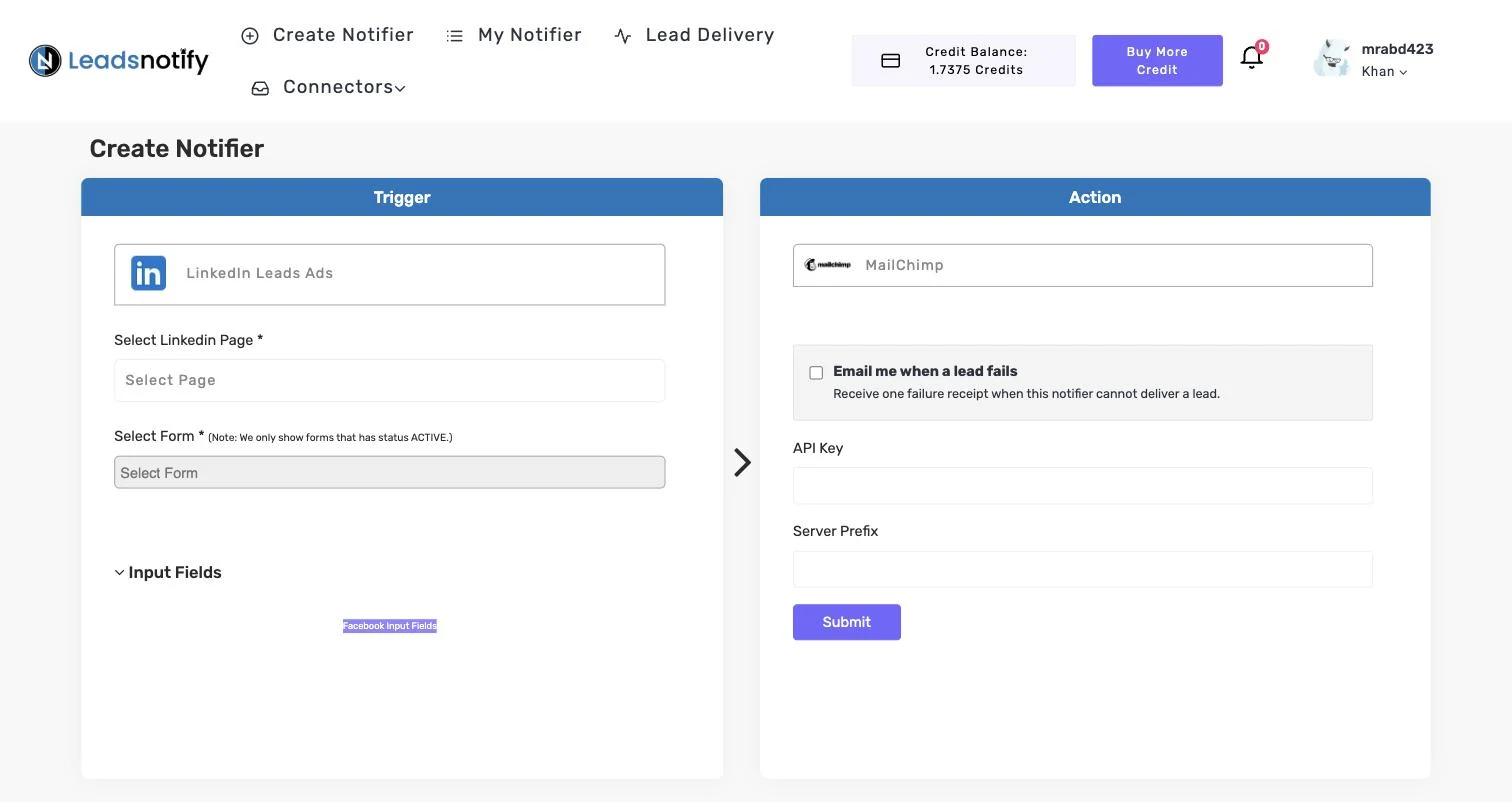Open the MailChimp action selector
Image resolution: width=1512 pixels, height=802 pixels.
1082,265
